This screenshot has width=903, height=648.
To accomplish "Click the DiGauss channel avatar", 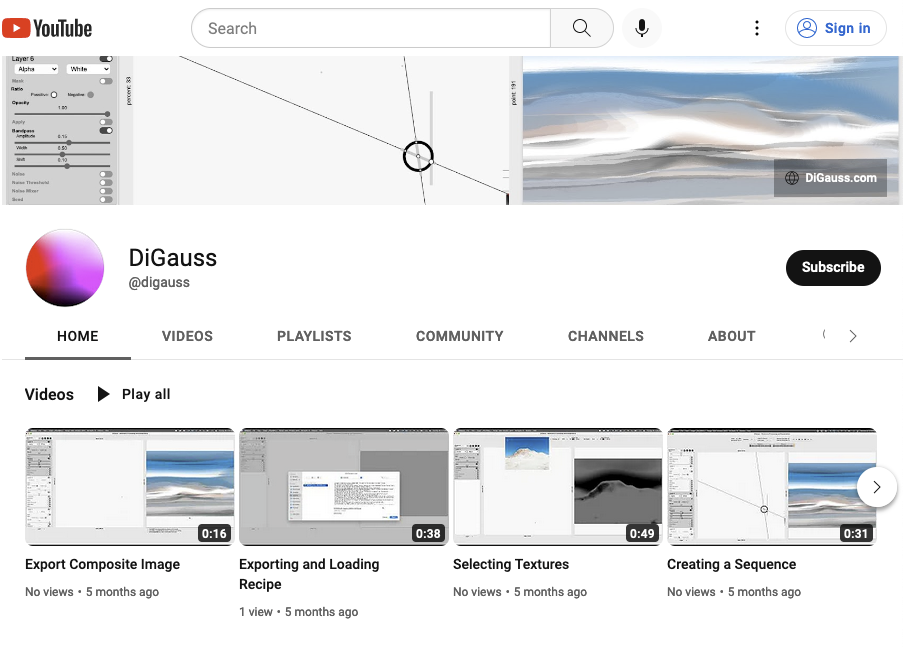I will pyautogui.click(x=65, y=268).
